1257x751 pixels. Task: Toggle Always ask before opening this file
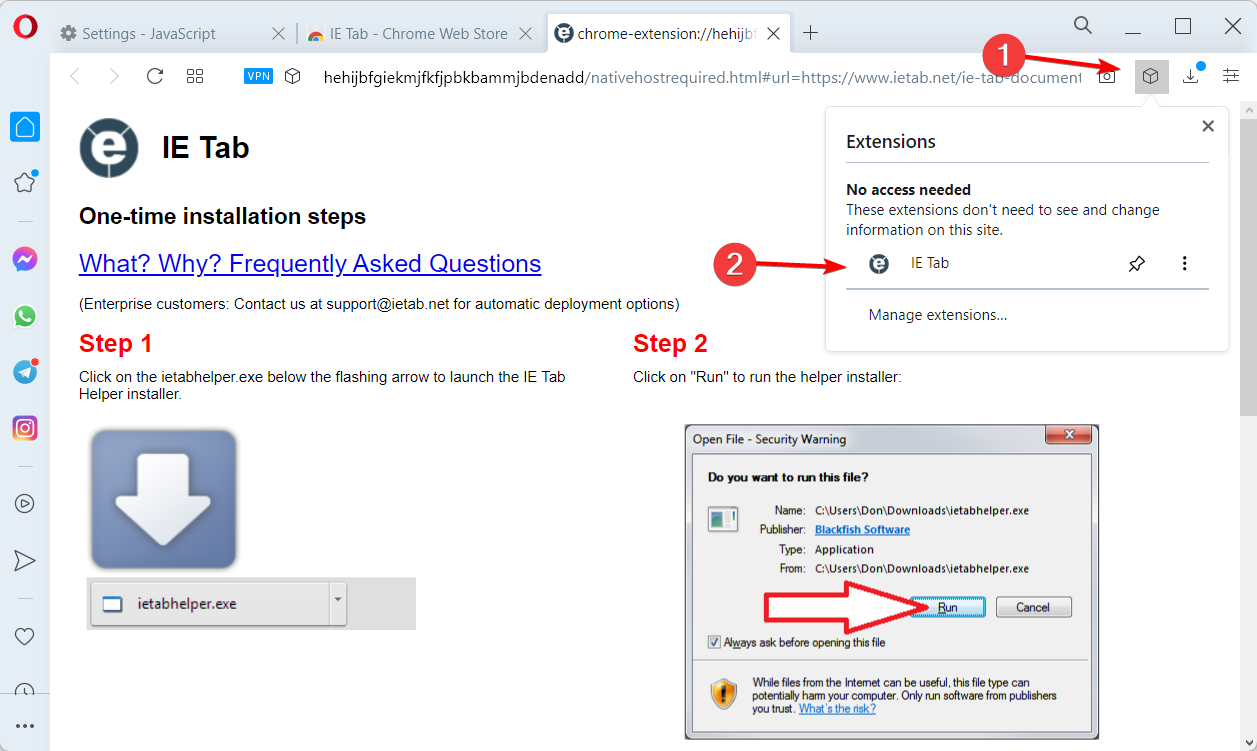click(x=713, y=642)
